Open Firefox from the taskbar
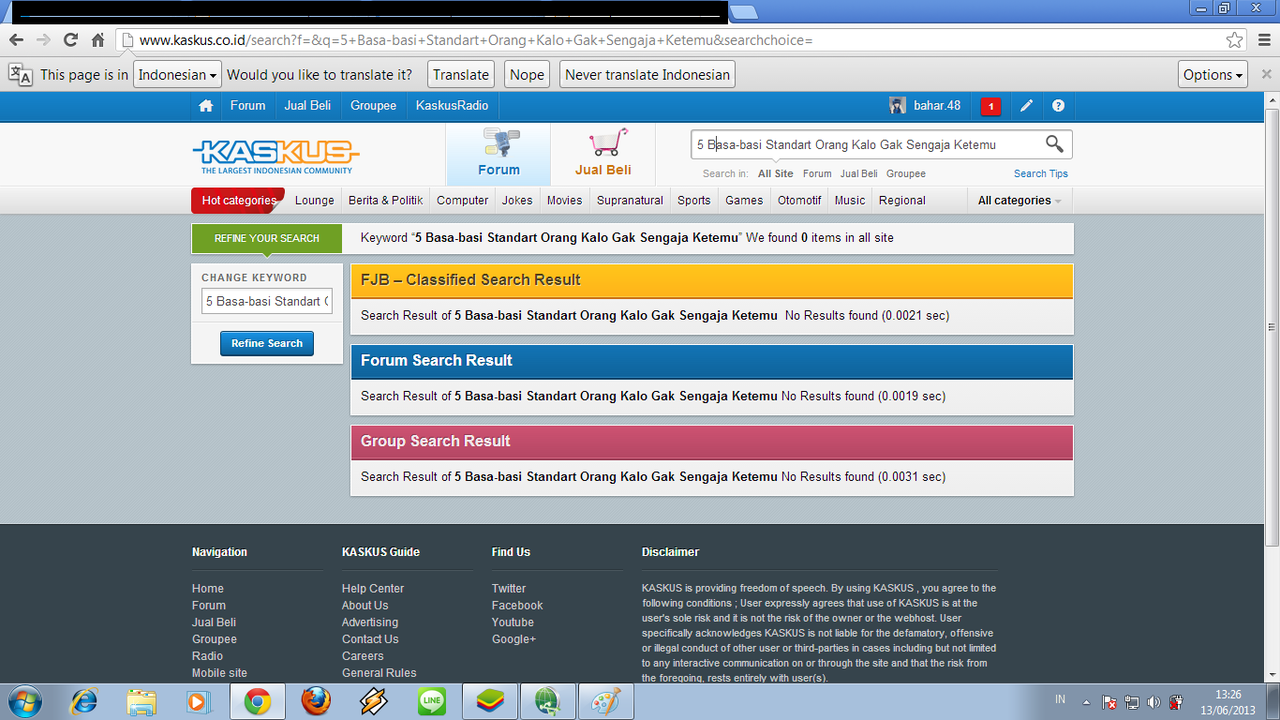The image size is (1280, 720). [316, 702]
